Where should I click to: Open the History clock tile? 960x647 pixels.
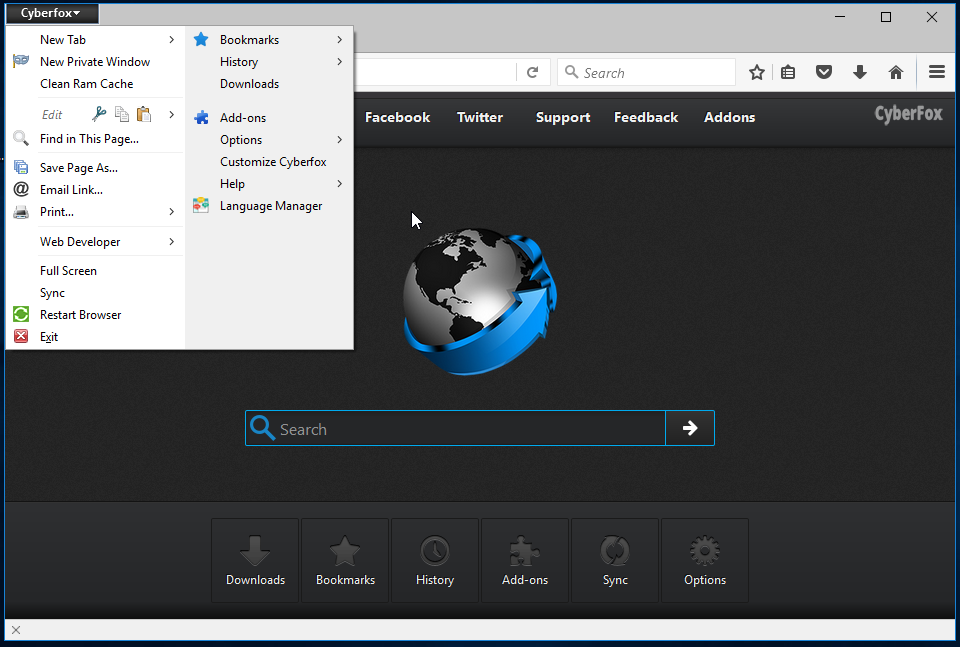click(x=435, y=560)
